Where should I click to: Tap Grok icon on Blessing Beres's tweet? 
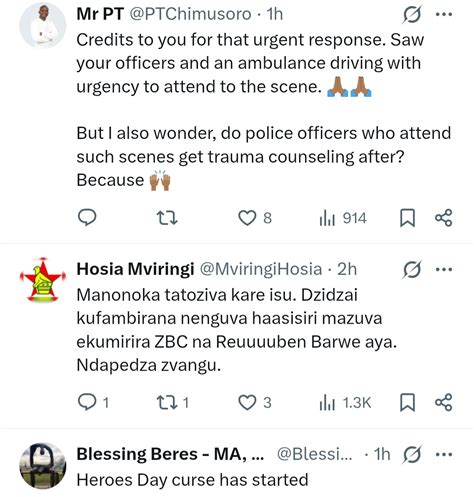[x=412, y=454]
